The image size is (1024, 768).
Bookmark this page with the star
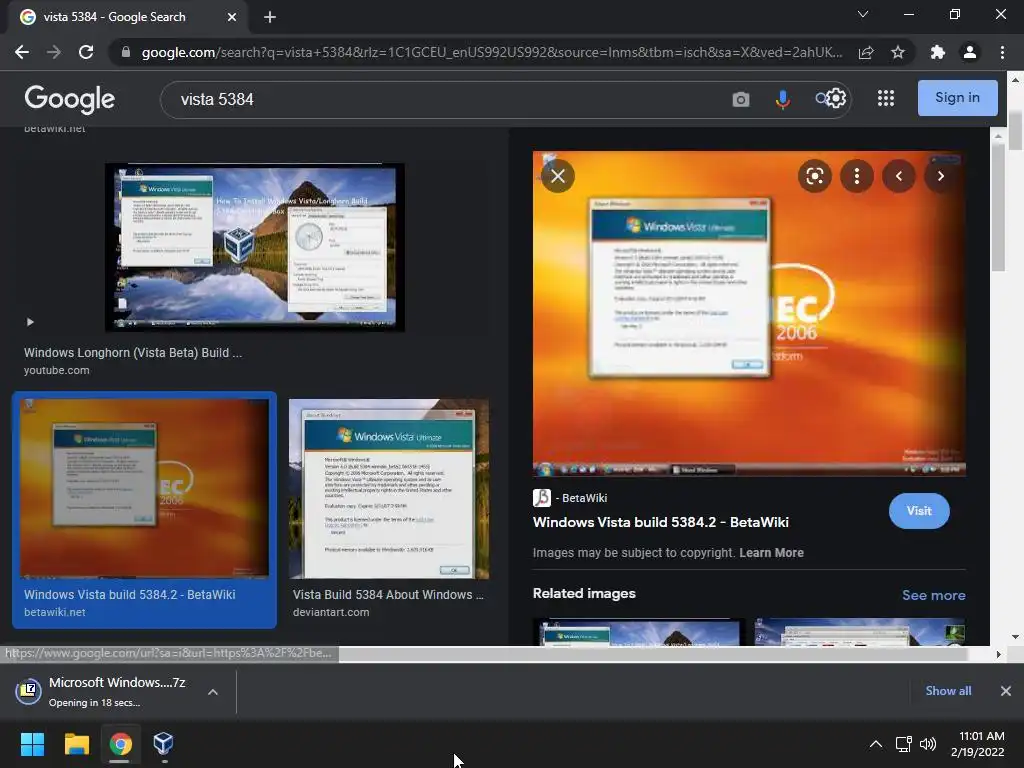tap(898, 52)
